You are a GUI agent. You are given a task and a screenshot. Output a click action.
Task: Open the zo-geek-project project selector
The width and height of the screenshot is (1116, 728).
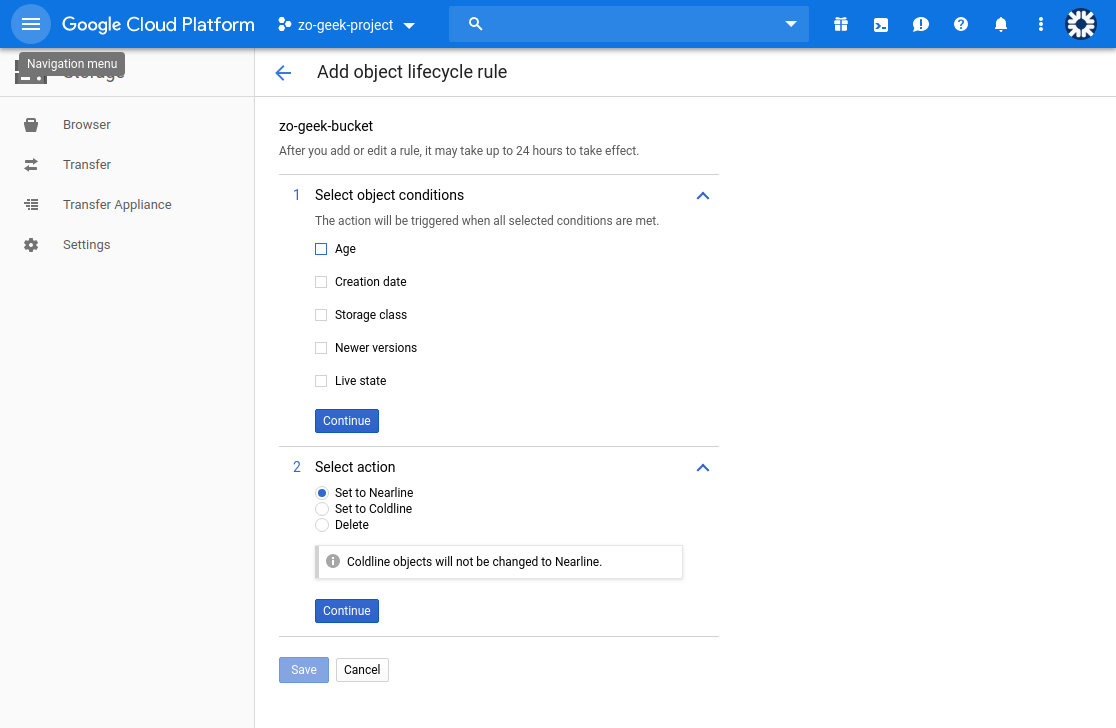coord(346,25)
